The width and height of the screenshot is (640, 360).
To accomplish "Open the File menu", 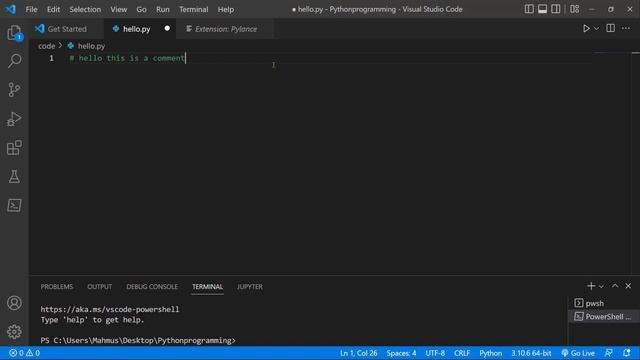I will (x=31, y=9).
